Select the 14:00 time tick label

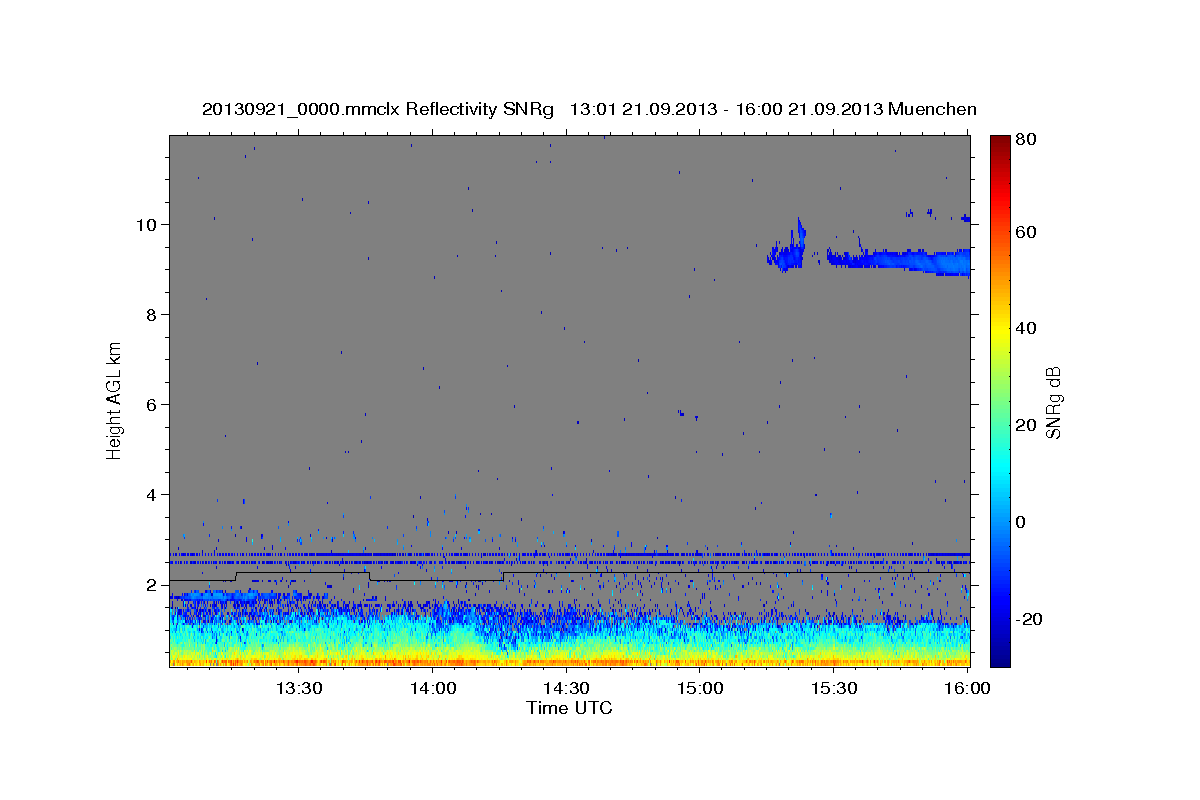click(x=432, y=688)
